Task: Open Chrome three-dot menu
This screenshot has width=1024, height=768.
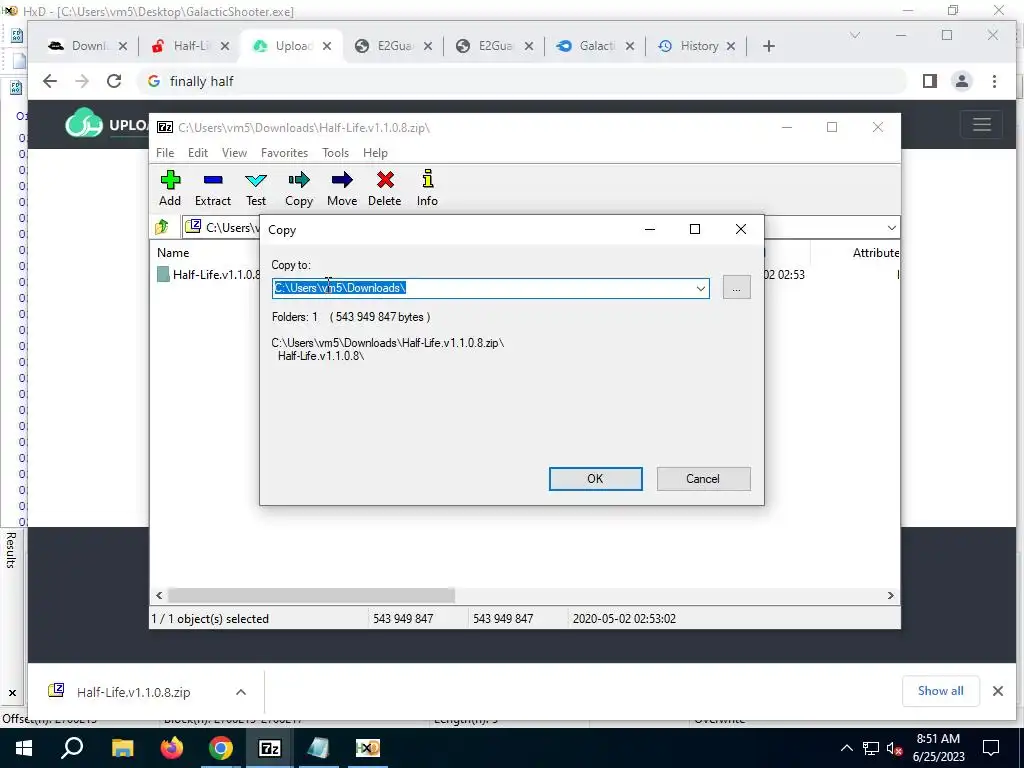Action: coord(994,81)
